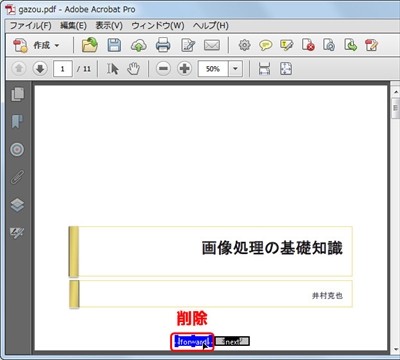The height and width of the screenshot is (360, 400).
Task: Click the slide title 画像処理の基礎知識
Action: pos(272,248)
